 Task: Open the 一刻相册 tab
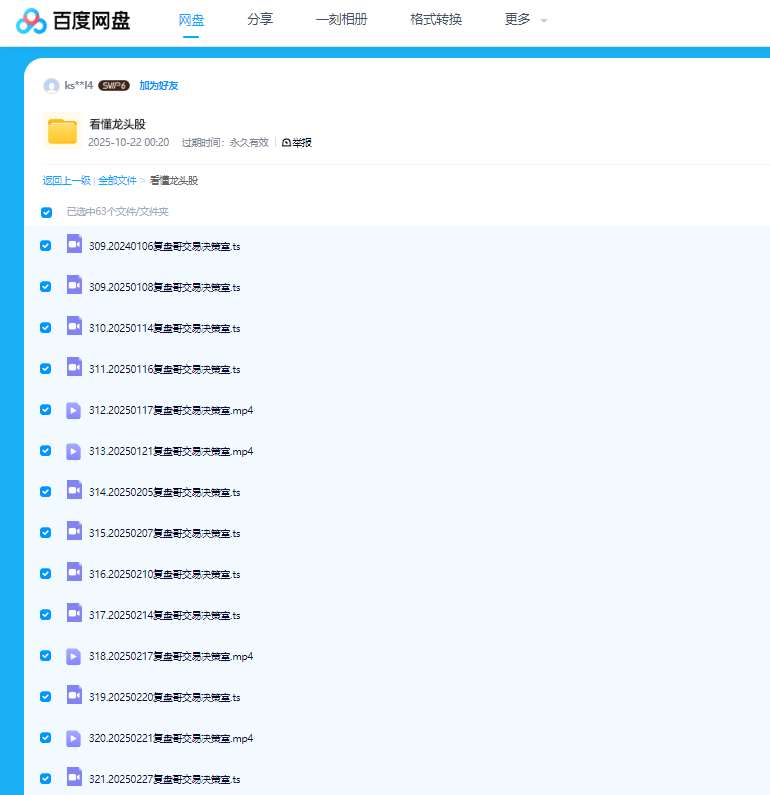pyautogui.click(x=341, y=20)
